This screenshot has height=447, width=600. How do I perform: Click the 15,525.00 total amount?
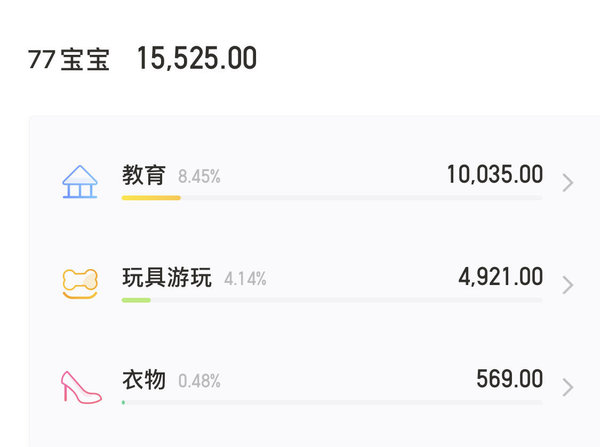[197, 58]
